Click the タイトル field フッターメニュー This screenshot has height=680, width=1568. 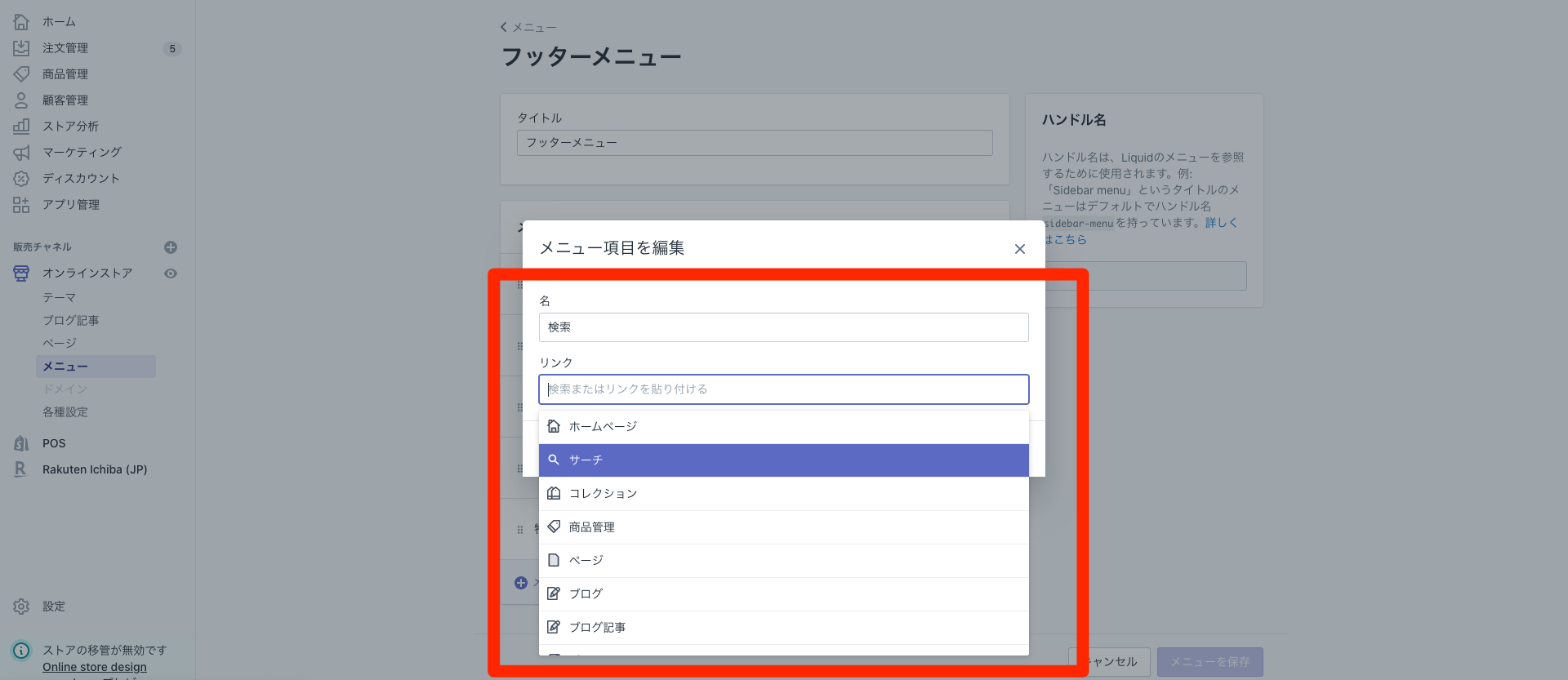[x=755, y=143]
